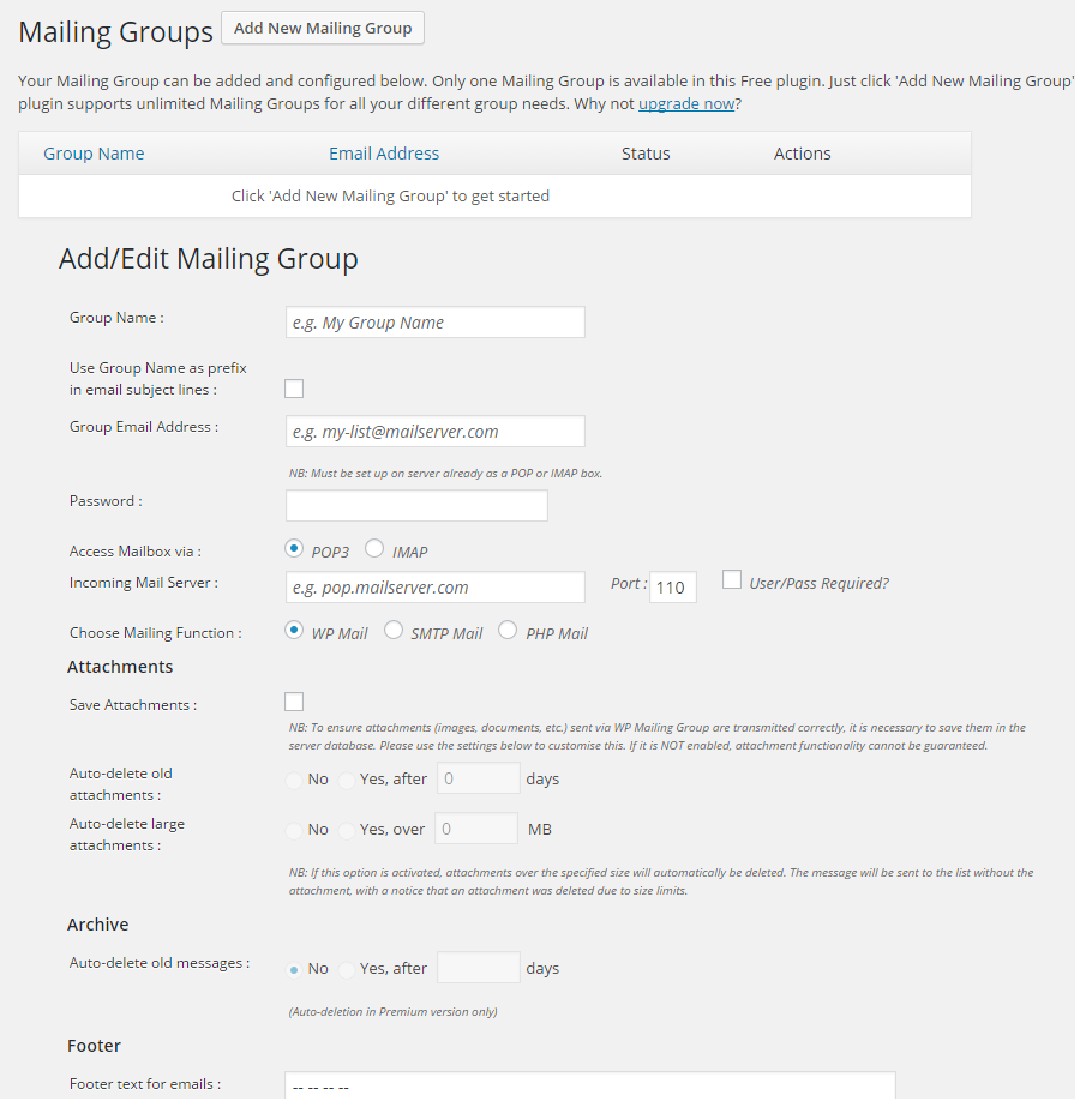Focus the Group Name text field
This screenshot has width=1075, height=1099.
(435, 322)
